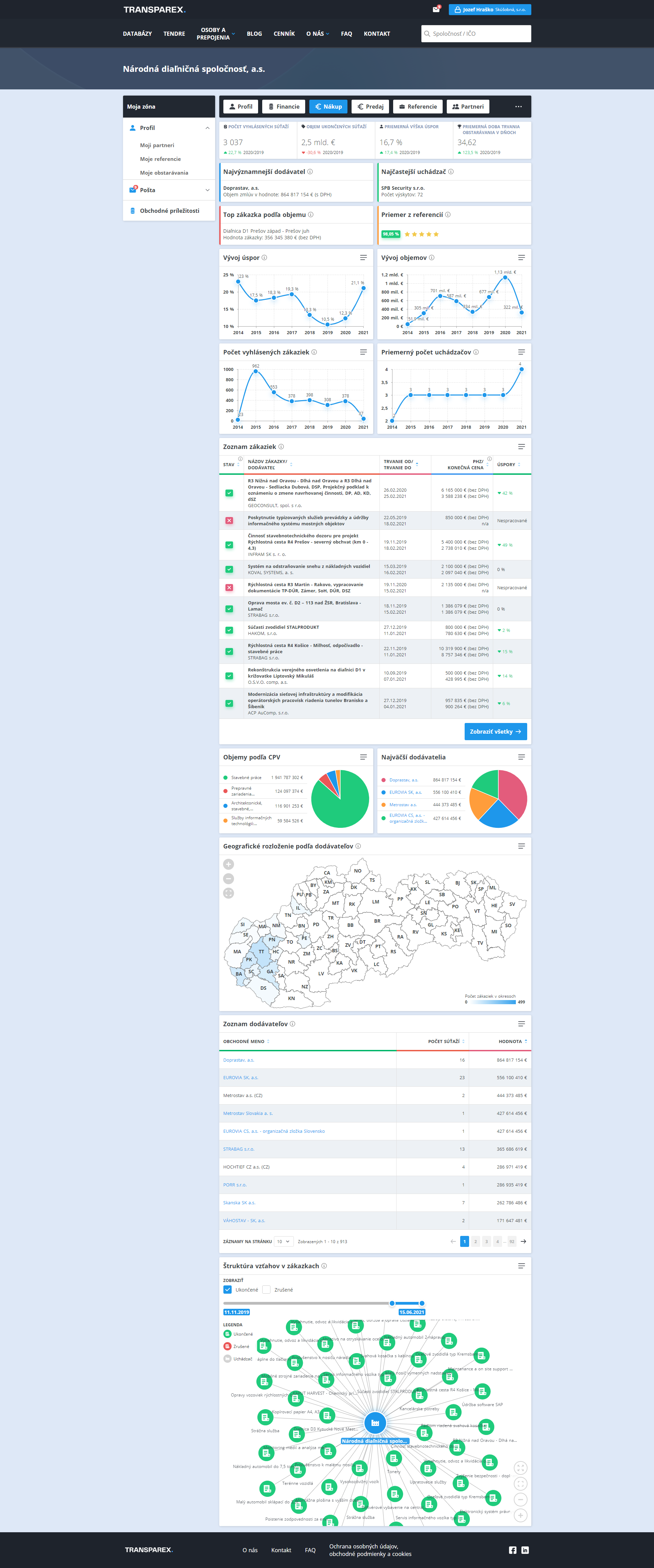This screenshot has width=654, height=1568.
Task: Show info for Najvýznamnejší dodávateľ
Action: tap(310, 172)
